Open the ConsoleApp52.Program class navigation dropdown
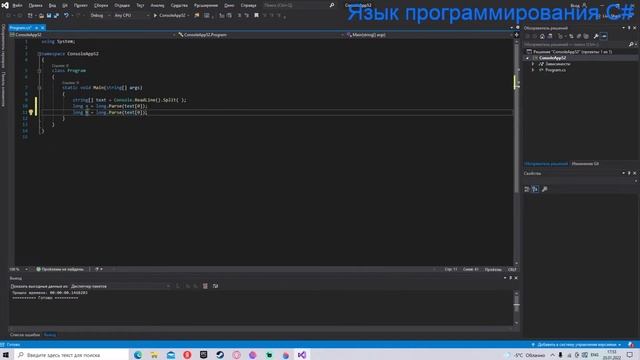 (260, 35)
